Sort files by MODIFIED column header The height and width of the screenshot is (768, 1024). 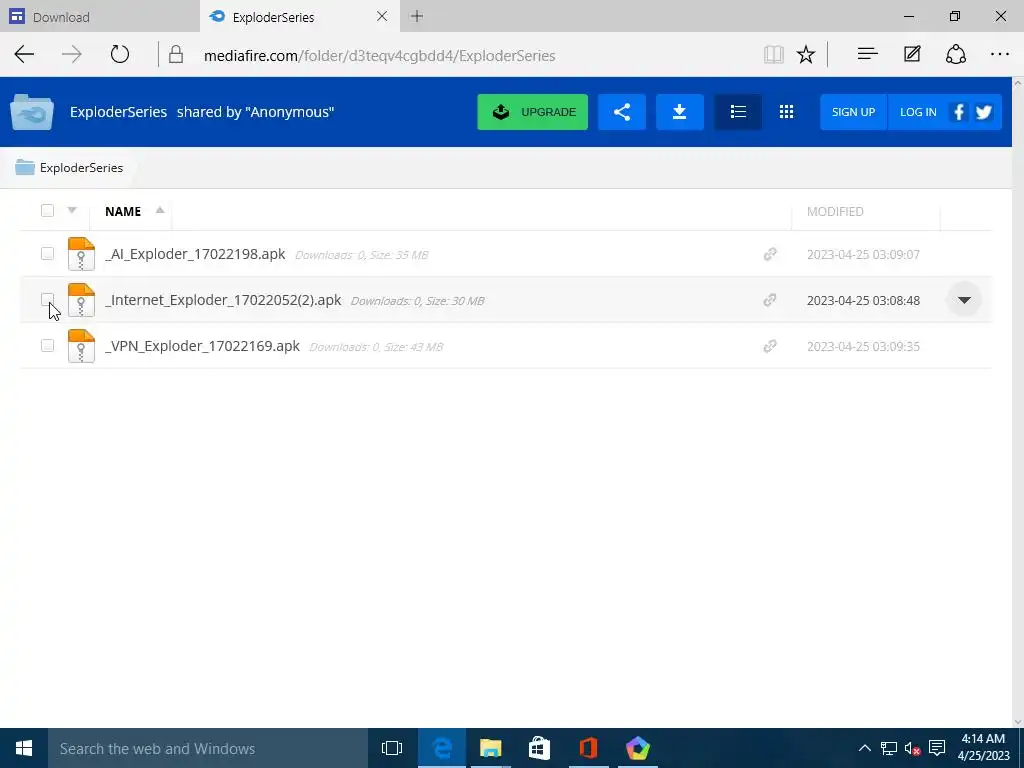coord(835,212)
